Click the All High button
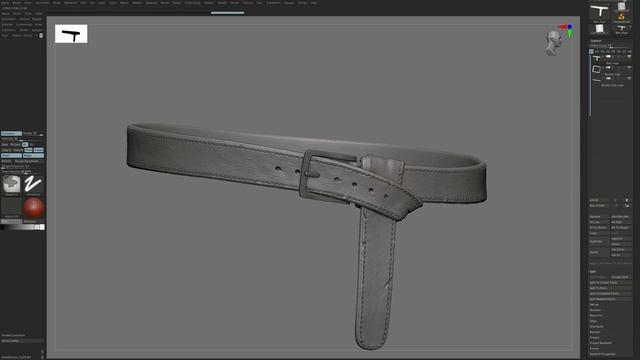This screenshot has height=360, width=640. [x=621, y=222]
